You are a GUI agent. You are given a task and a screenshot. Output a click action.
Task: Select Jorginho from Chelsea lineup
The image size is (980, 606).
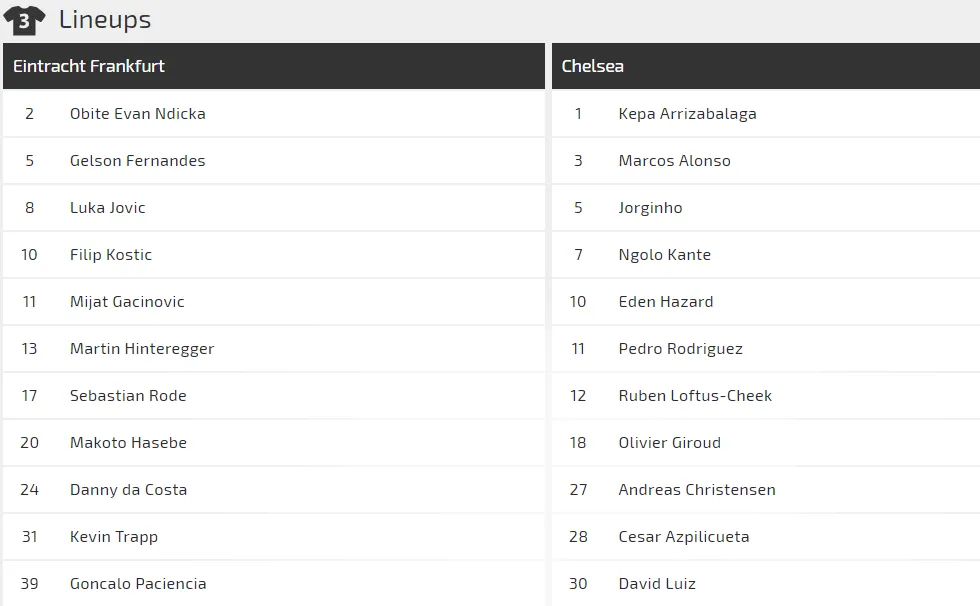651,208
